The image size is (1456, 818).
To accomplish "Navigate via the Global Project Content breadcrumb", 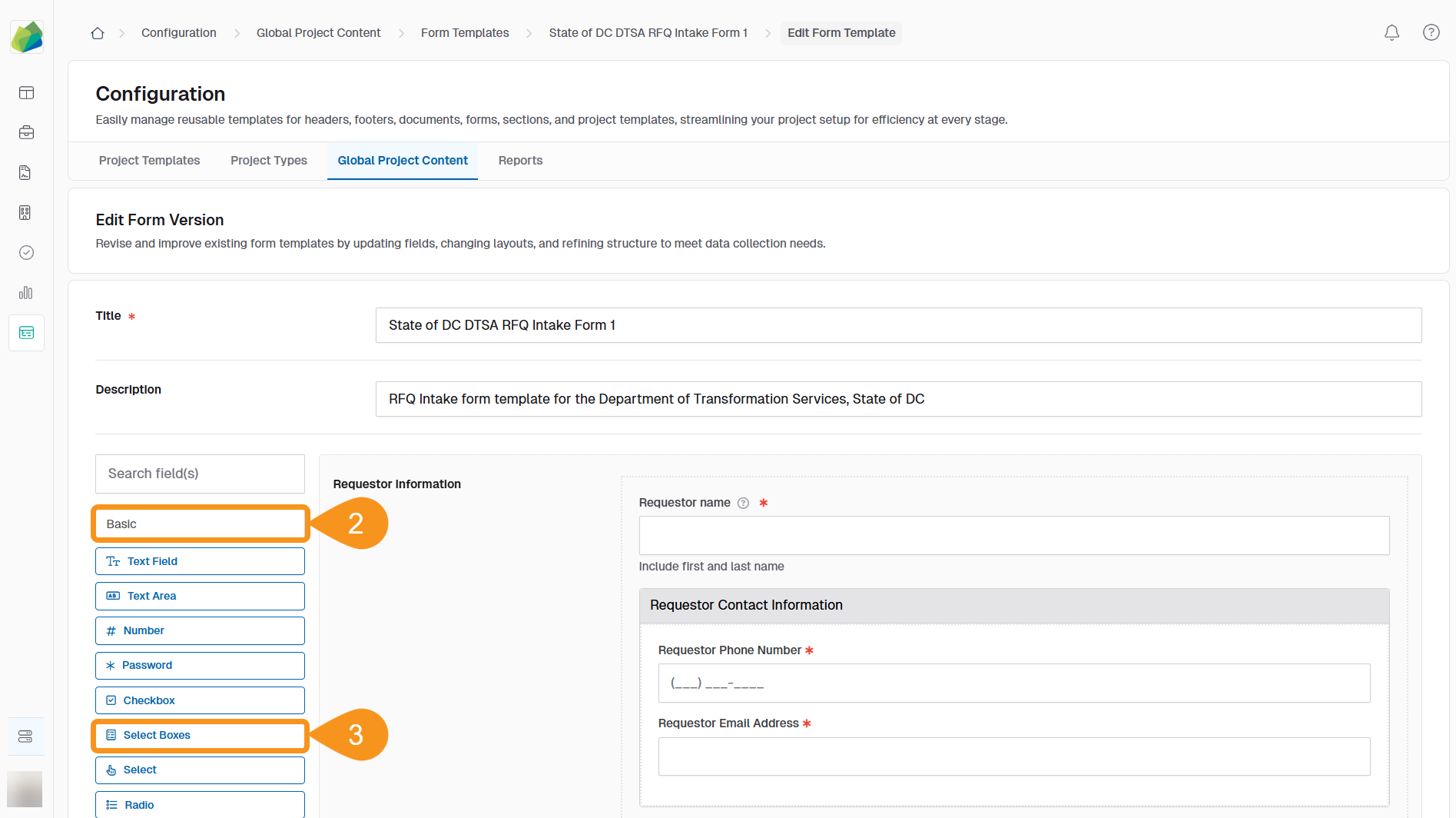I will click(x=318, y=32).
